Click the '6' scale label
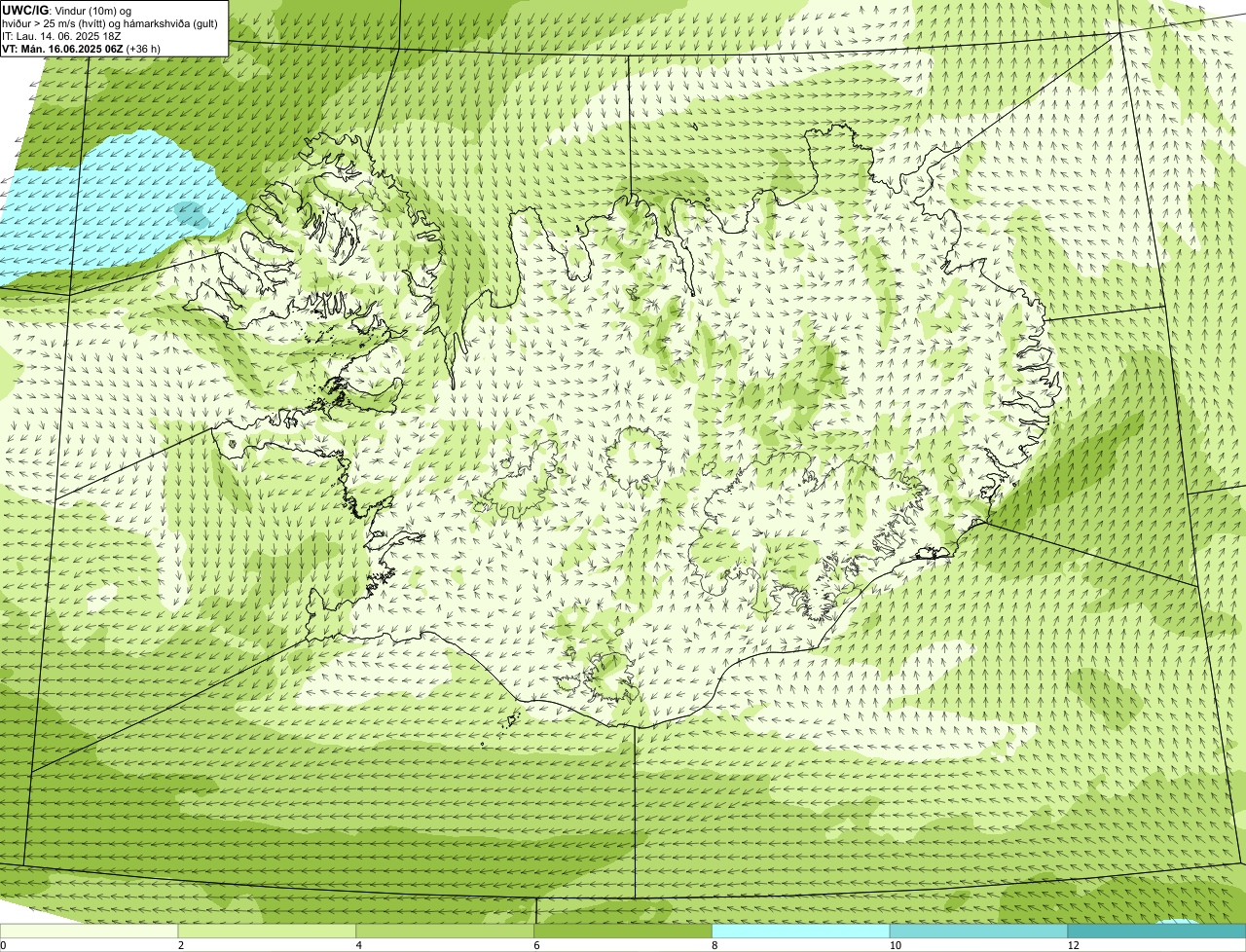Image resolution: width=1246 pixels, height=952 pixels. coord(536,945)
